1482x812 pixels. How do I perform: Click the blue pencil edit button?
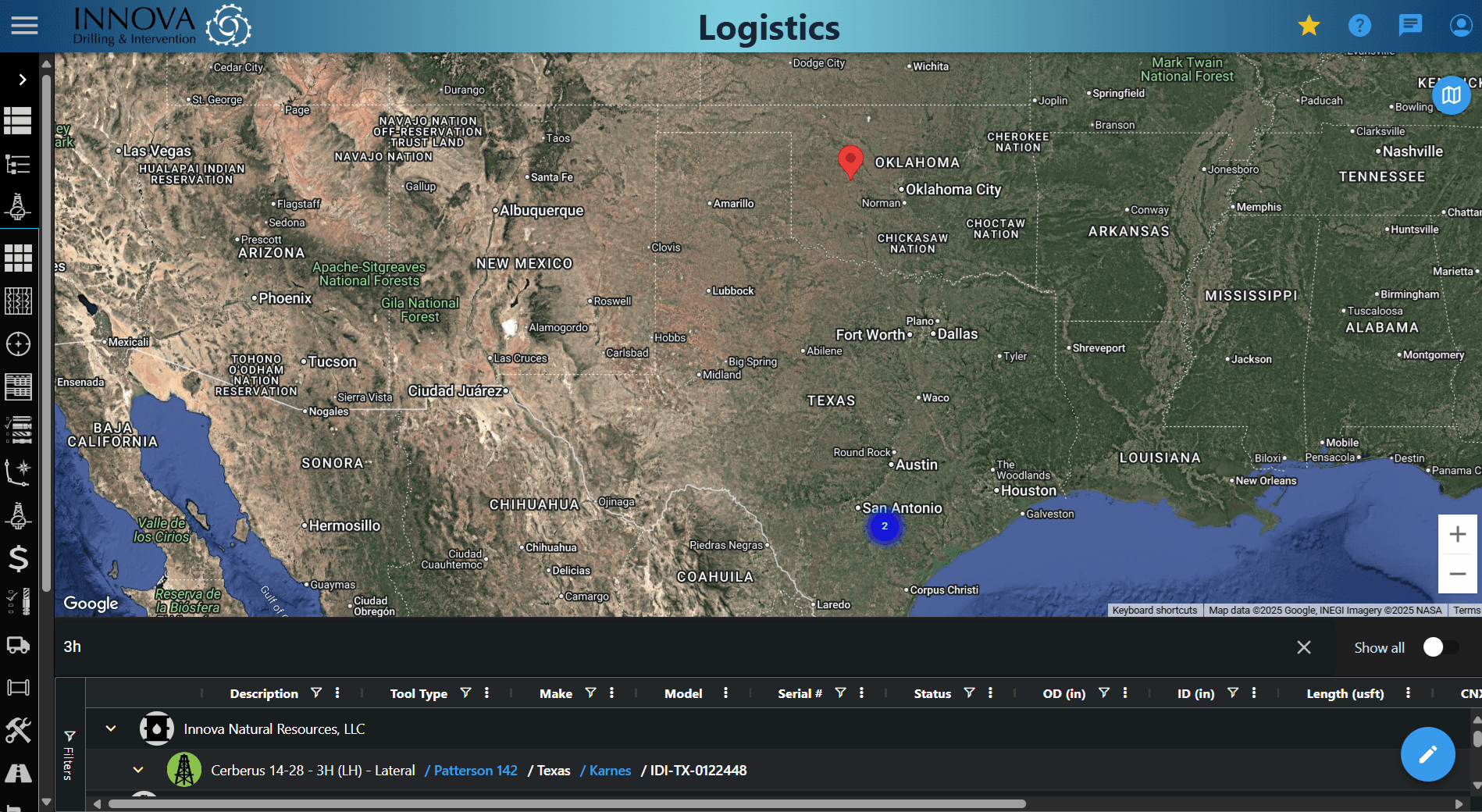(x=1427, y=754)
